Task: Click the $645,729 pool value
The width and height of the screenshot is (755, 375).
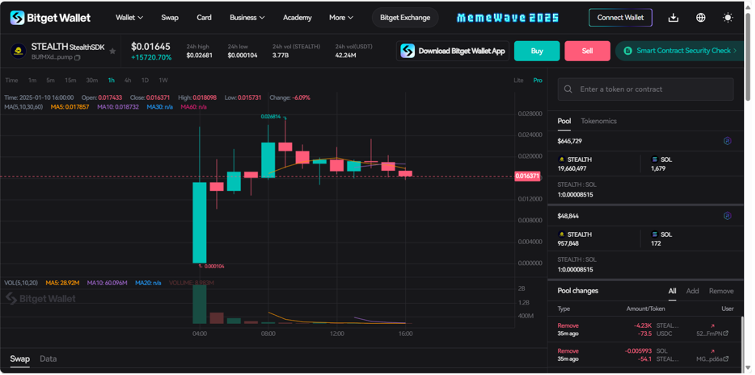Action: (x=570, y=141)
